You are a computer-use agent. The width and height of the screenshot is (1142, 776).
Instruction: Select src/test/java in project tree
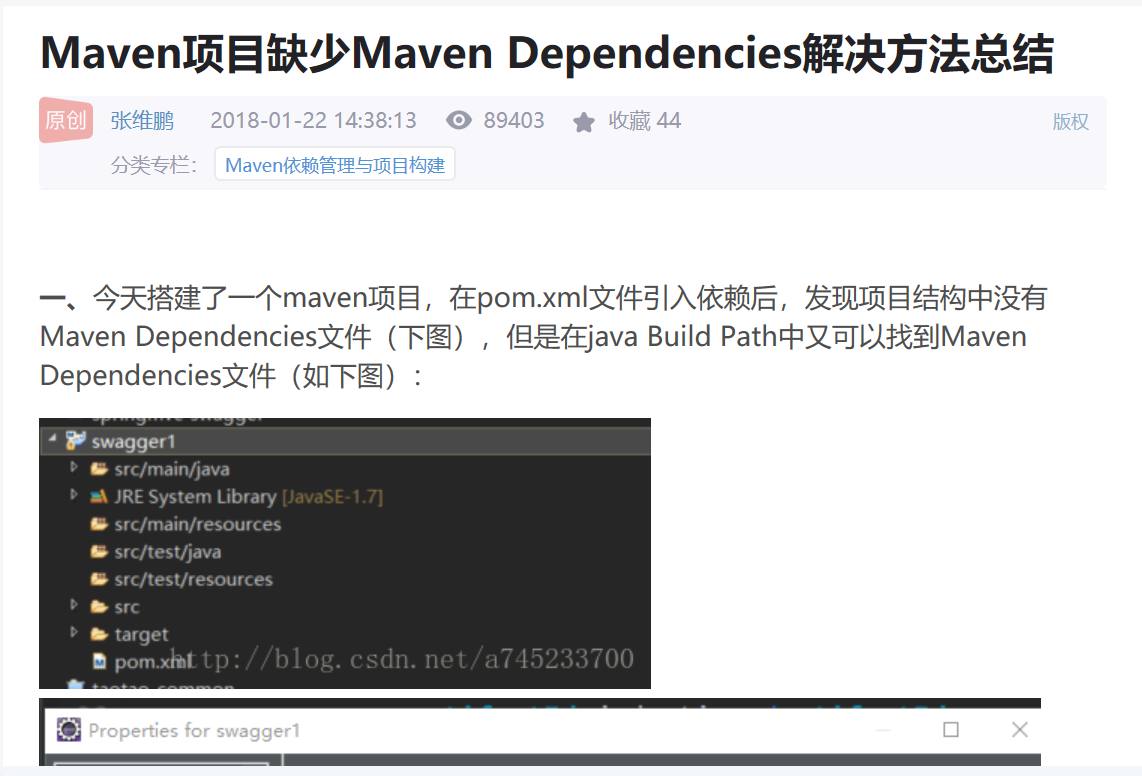(x=168, y=552)
